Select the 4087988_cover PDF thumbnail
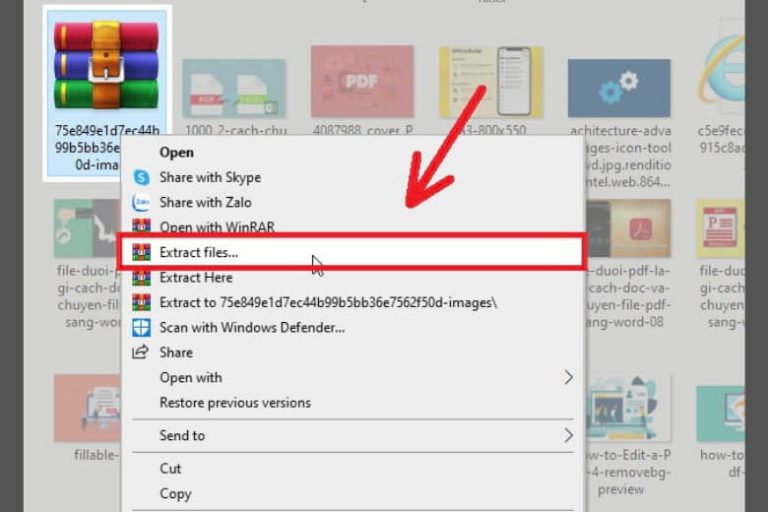The height and width of the screenshot is (512, 768). (362, 81)
